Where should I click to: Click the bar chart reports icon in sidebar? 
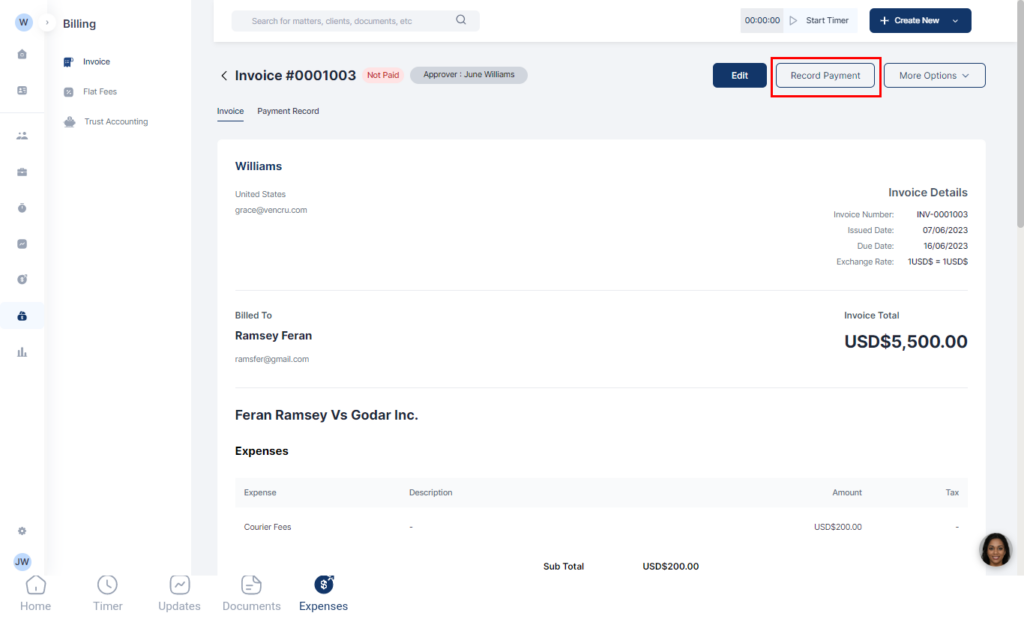point(22,352)
